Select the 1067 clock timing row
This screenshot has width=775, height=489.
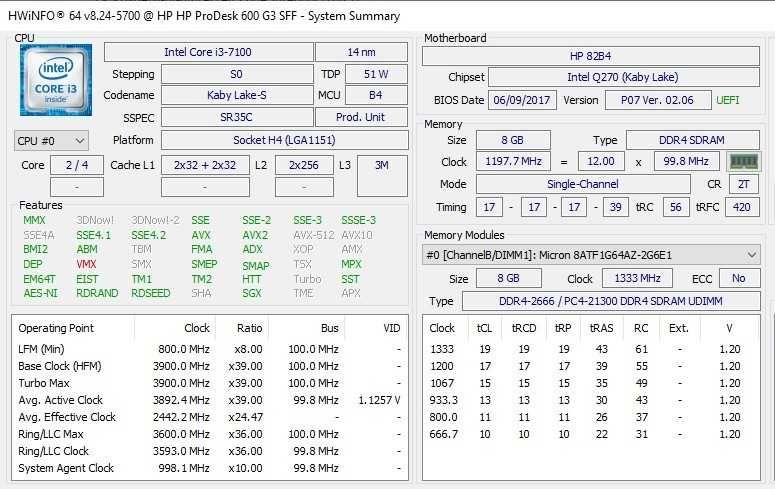[x=591, y=383]
